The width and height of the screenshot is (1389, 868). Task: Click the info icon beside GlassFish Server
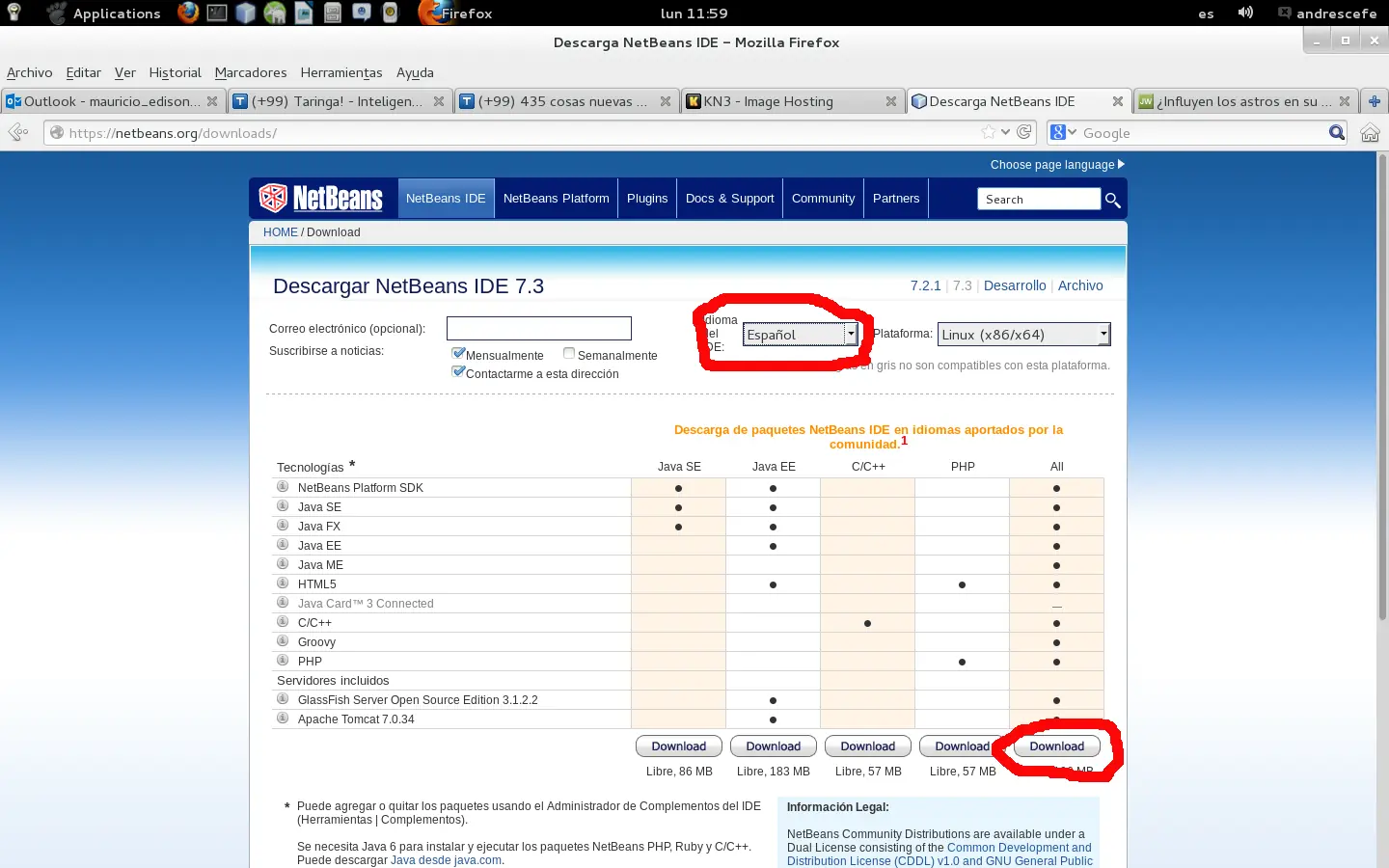[x=284, y=699]
